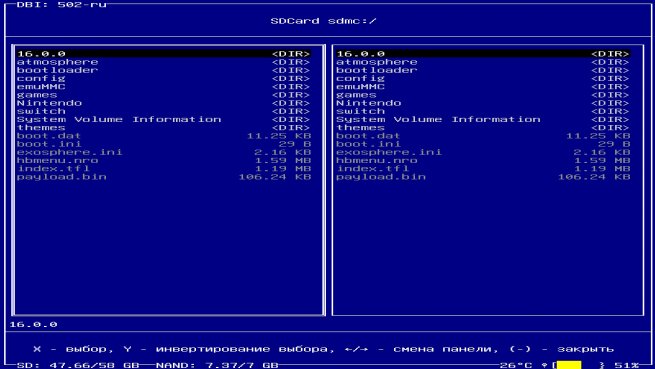655x369 pixels.
Task: Select the atmosphere folder in left panel
Action: (x=163, y=62)
